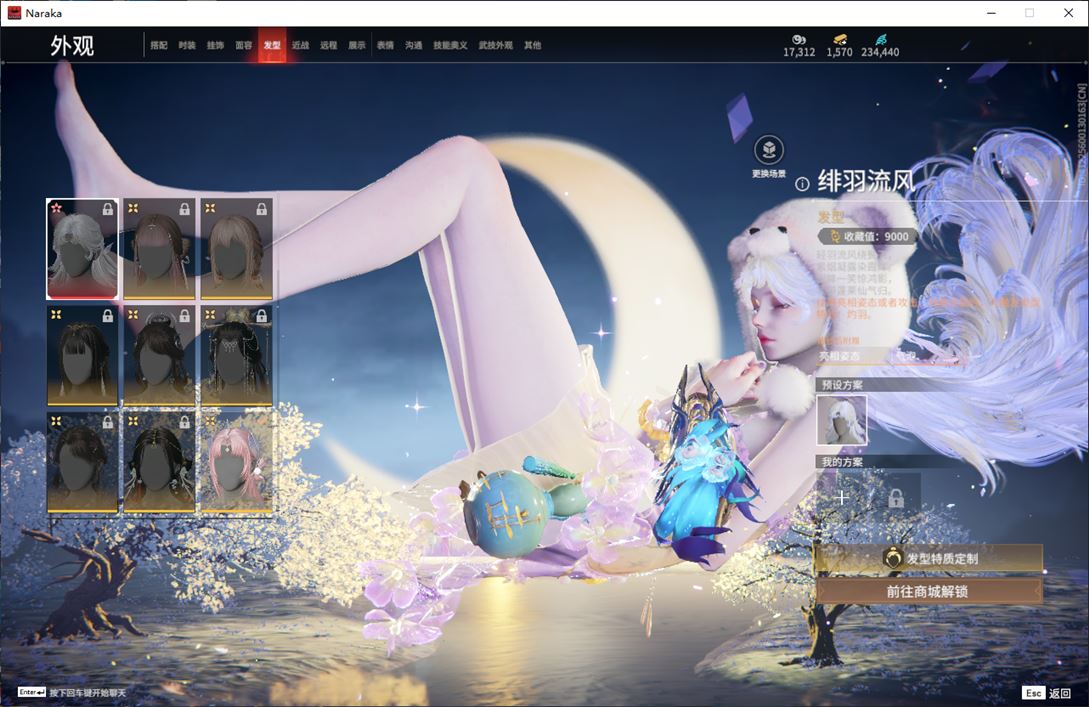Click the 17,312 currency amount
This screenshot has height=707, width=1089.
[799, 52]
